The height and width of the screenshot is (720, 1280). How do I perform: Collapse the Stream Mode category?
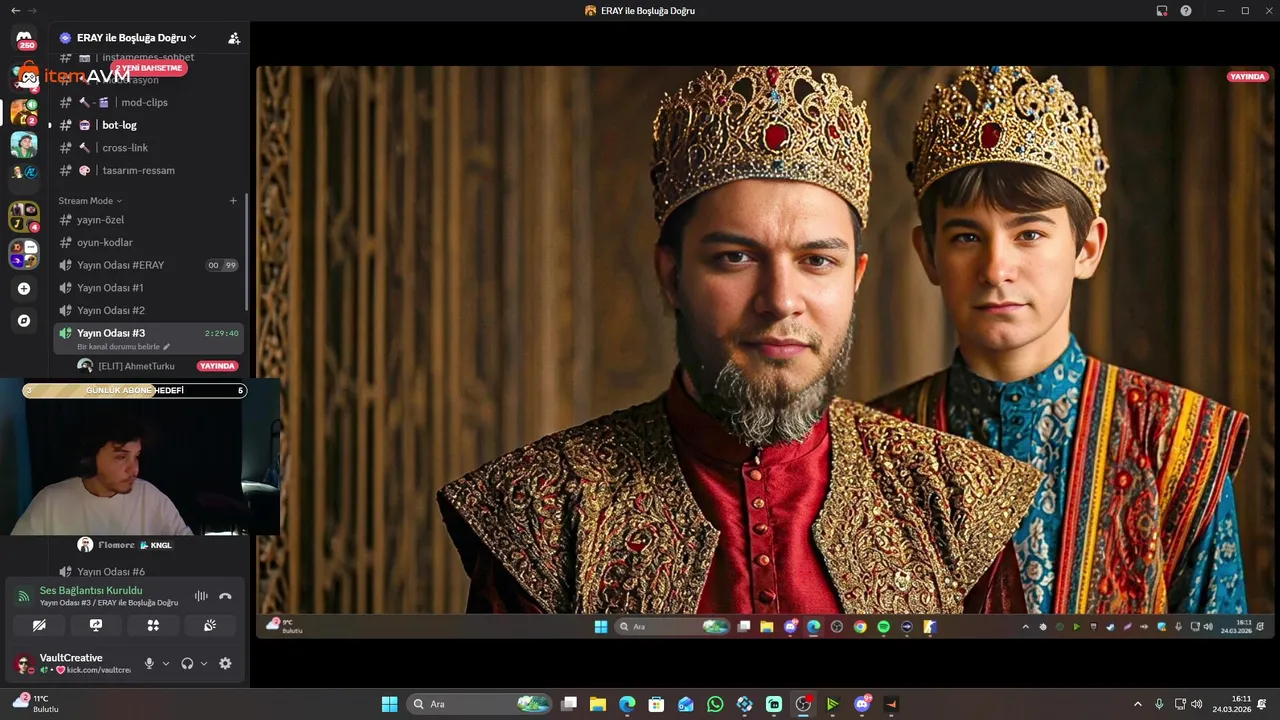tap(90, 201)
